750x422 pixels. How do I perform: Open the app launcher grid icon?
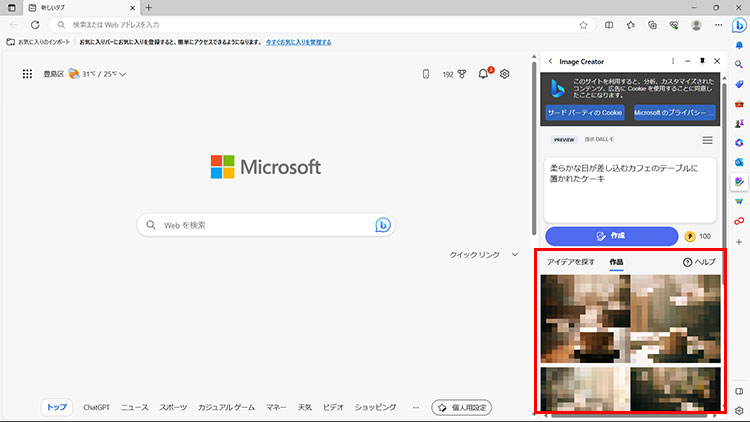point(27,74)
